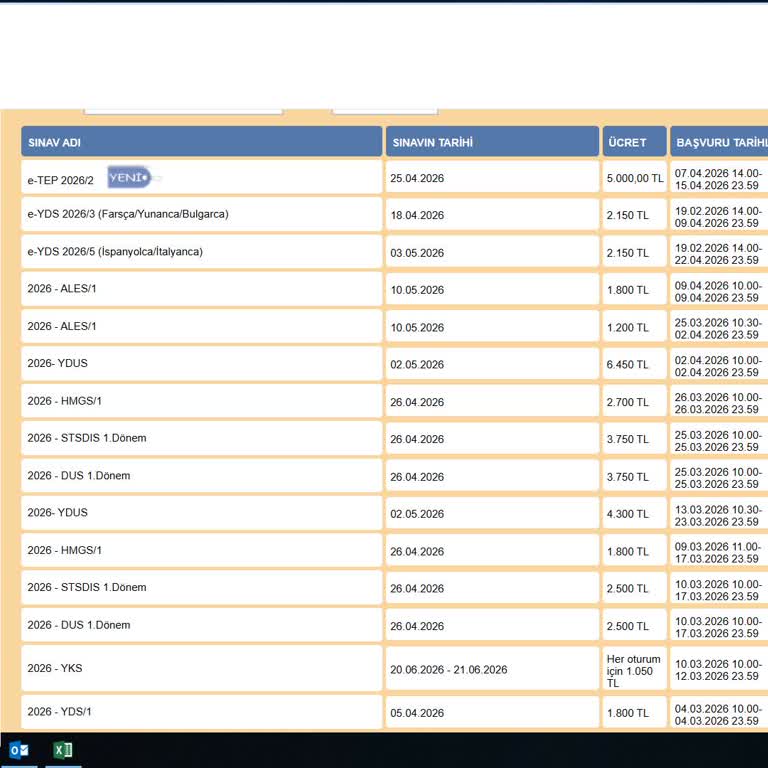Click the smaller input box above the table

(x=385, y=108)
